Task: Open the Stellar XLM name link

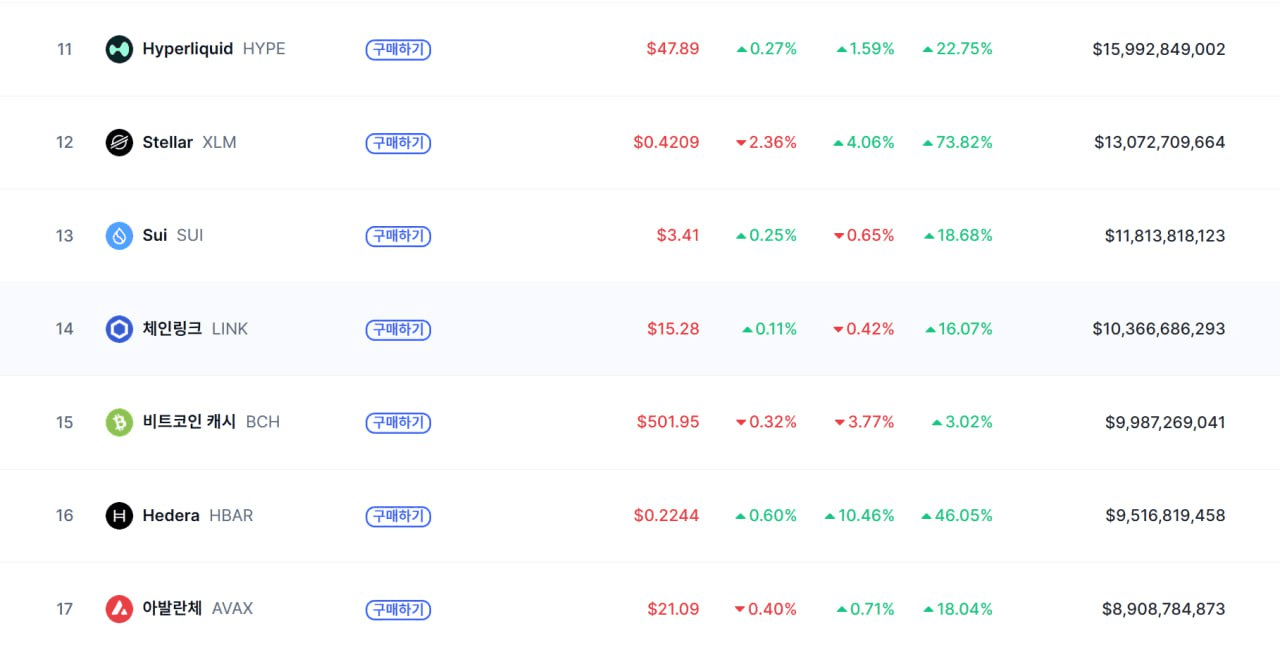Action: [190, 142]
